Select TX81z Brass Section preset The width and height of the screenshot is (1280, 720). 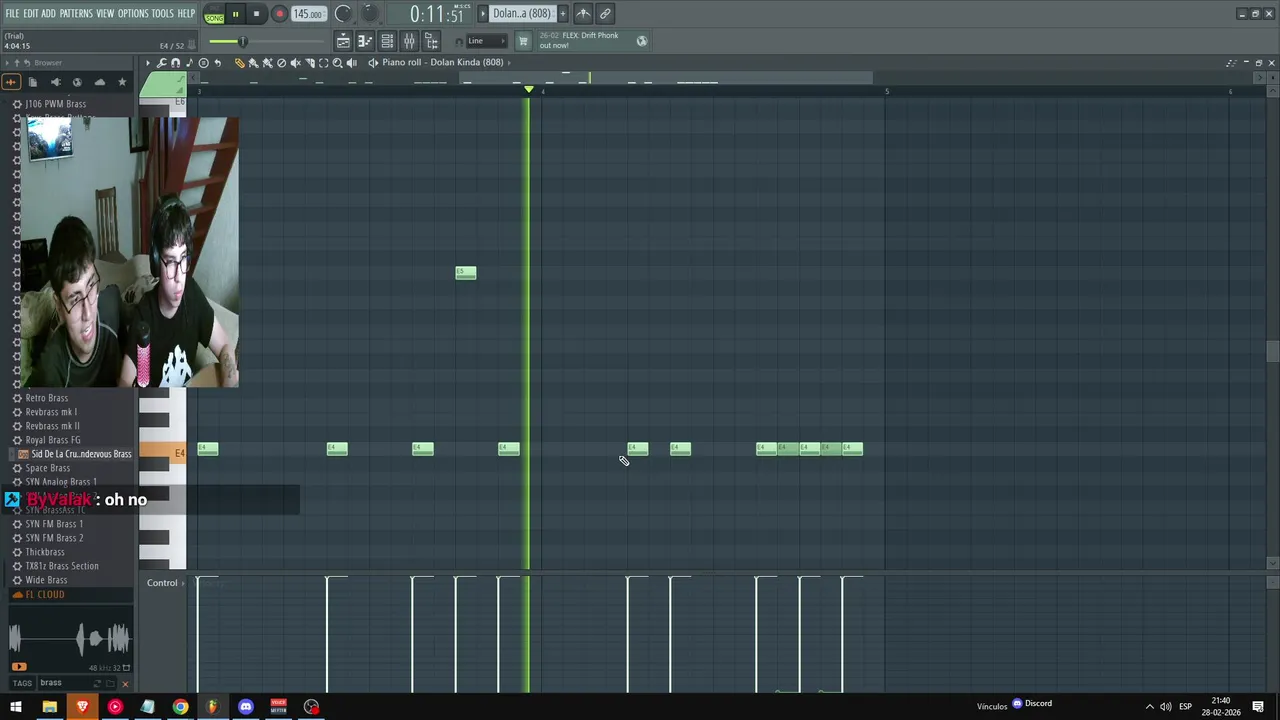click(x=62, y=566)
